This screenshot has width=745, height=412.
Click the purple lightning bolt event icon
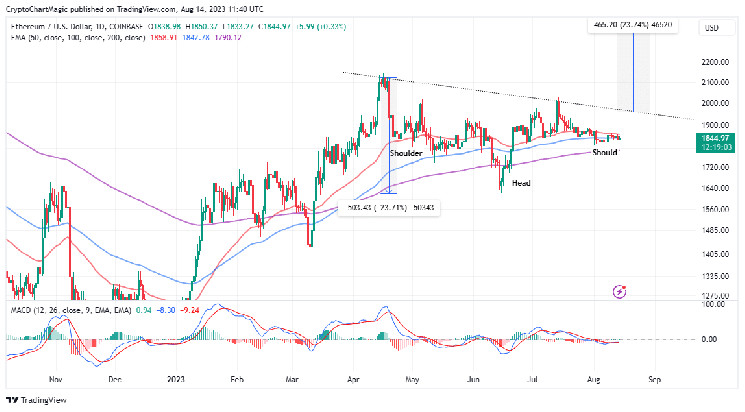(619, 291)
